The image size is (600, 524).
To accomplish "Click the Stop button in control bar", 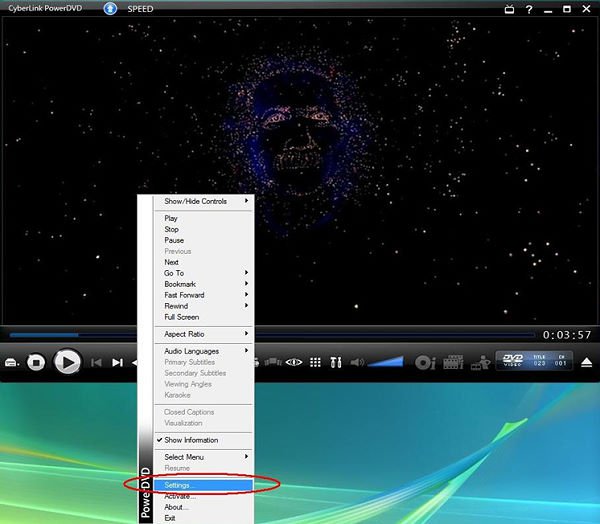I will 37,362.
